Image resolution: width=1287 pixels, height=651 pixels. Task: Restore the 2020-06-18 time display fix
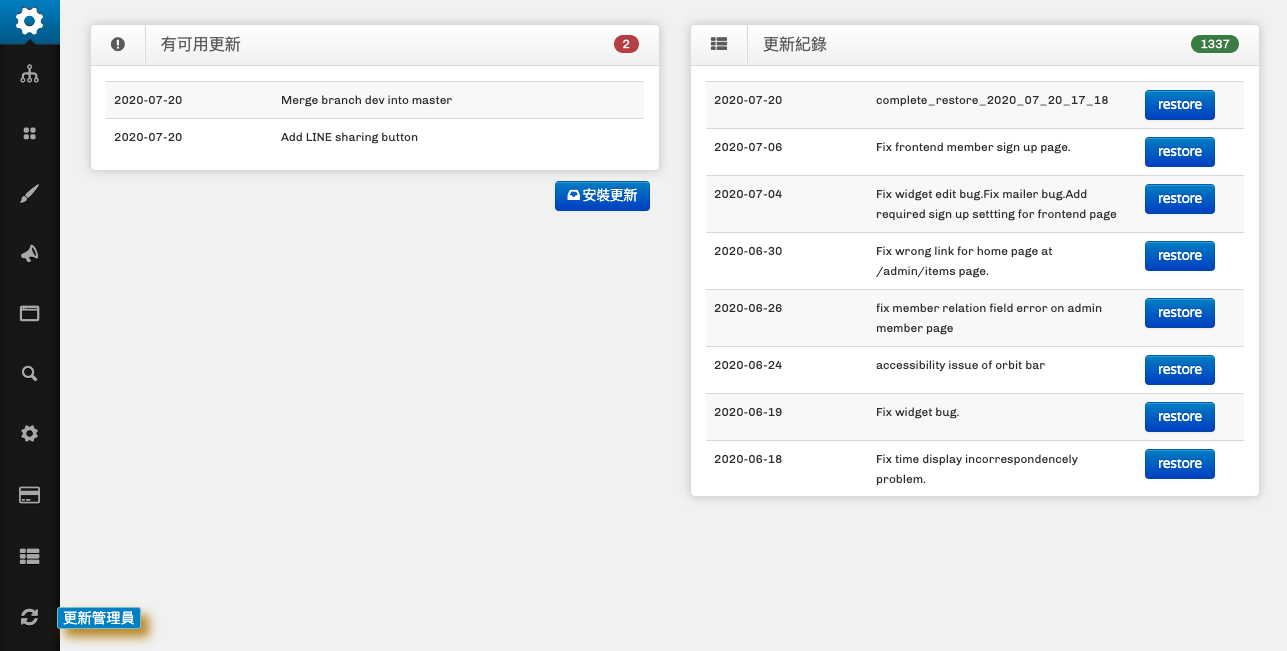click(1179, 464)
